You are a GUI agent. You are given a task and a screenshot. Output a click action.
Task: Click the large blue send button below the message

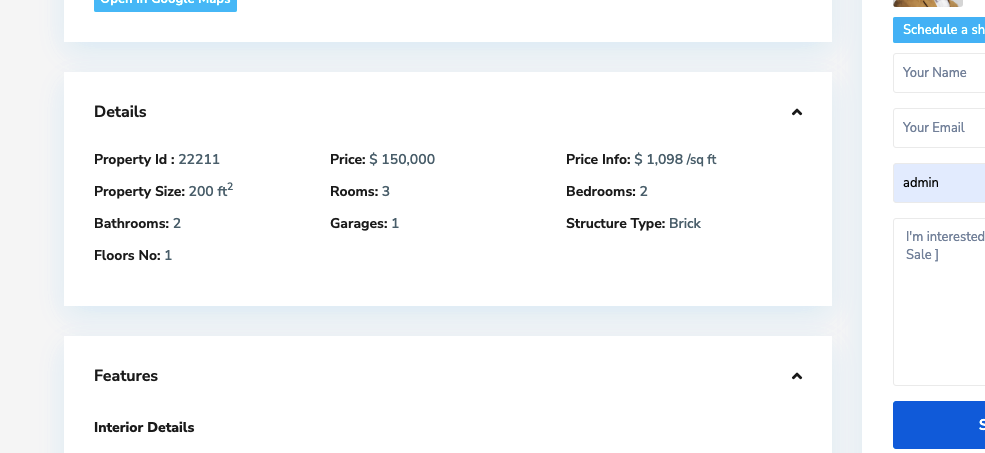939,425
